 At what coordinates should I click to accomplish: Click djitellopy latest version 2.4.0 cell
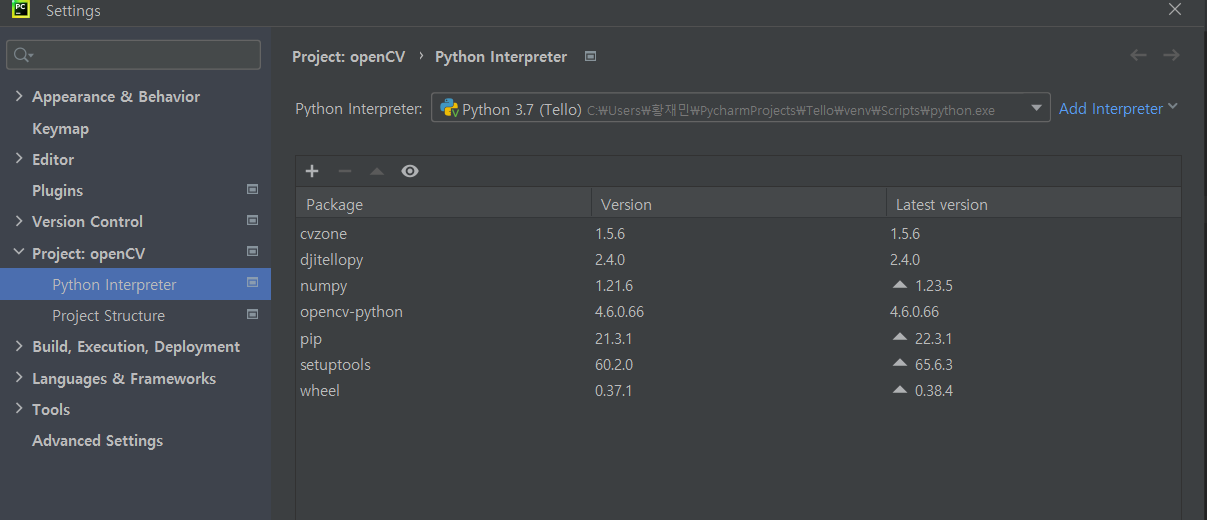905,259
